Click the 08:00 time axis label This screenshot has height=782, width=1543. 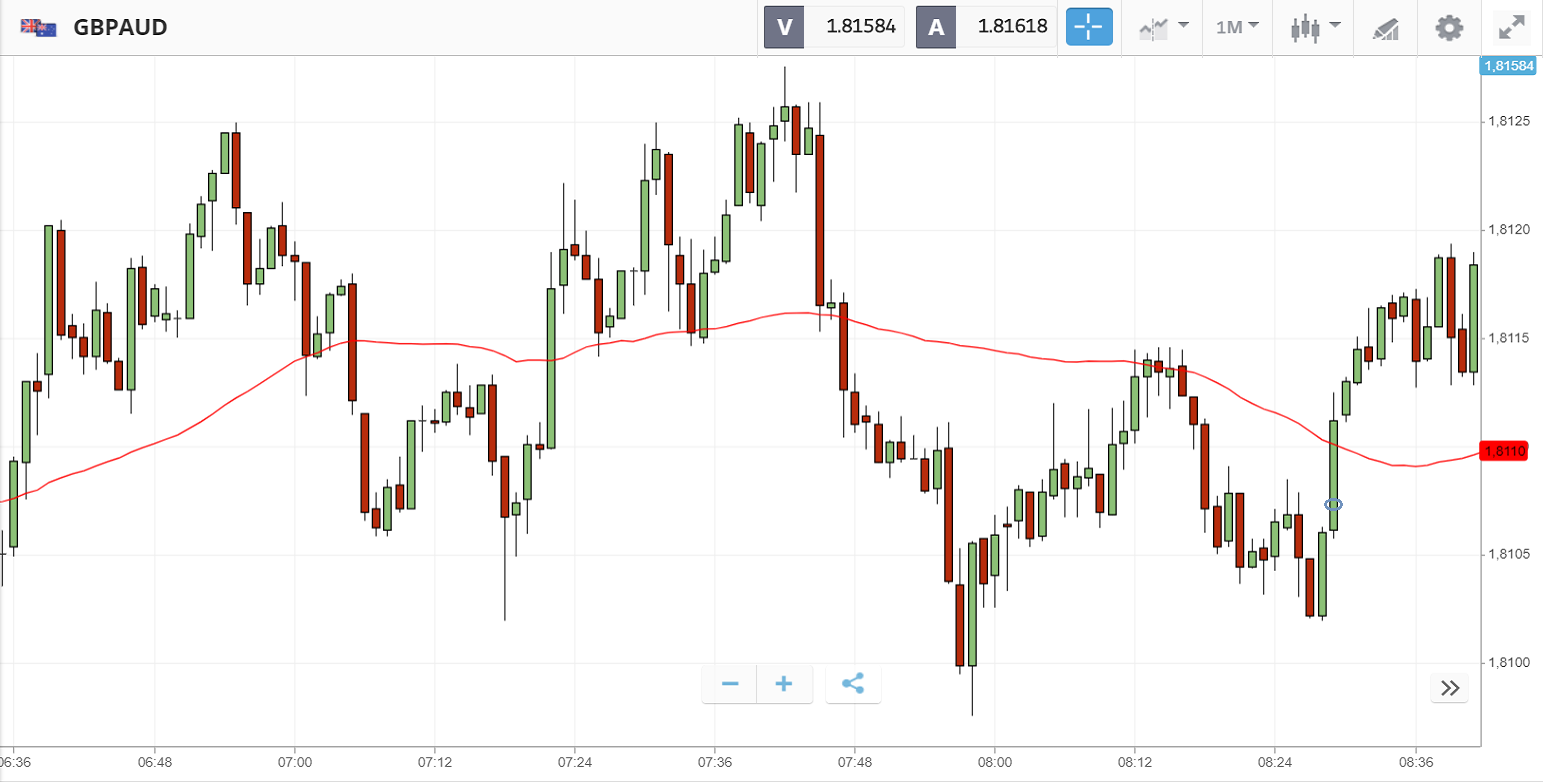click(x=994, y=762)
